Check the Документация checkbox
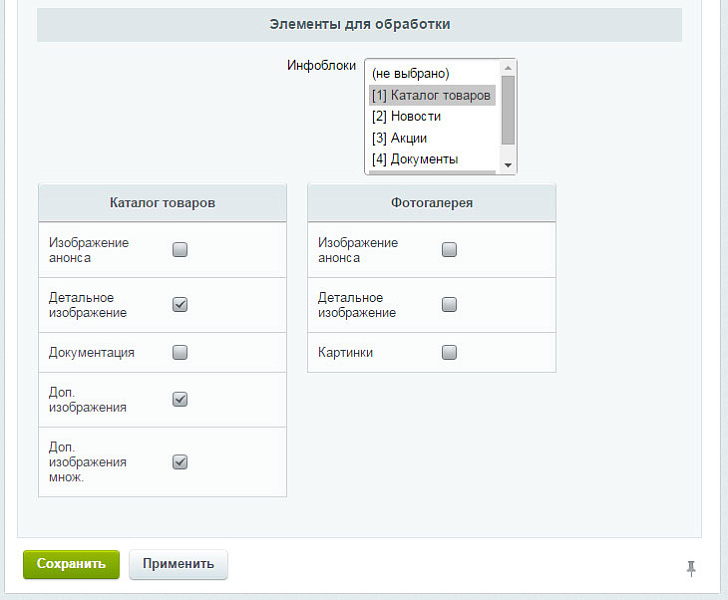This screenshot has width=728, height=600. pyautogui.click(x=180, y=352)
